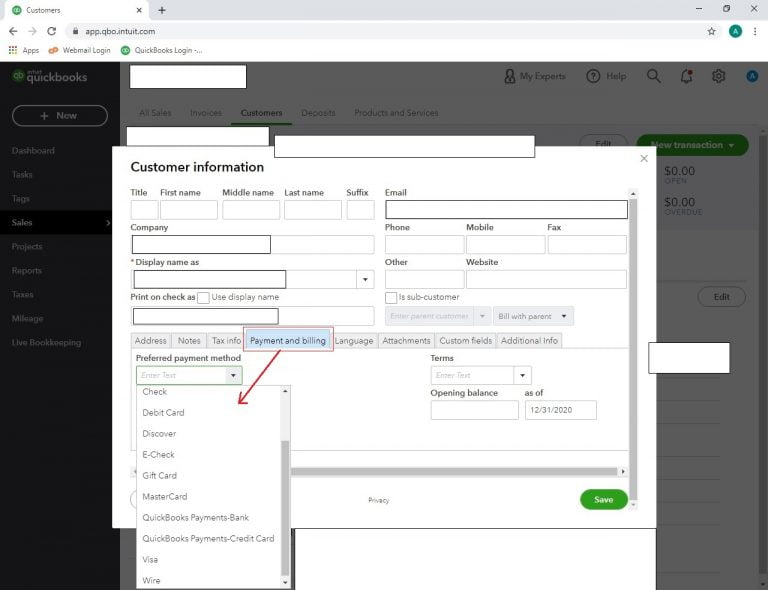The image size is (768, 590).
Task: Select QuickBooks Payments-Bank option
Action: [209, 518]
